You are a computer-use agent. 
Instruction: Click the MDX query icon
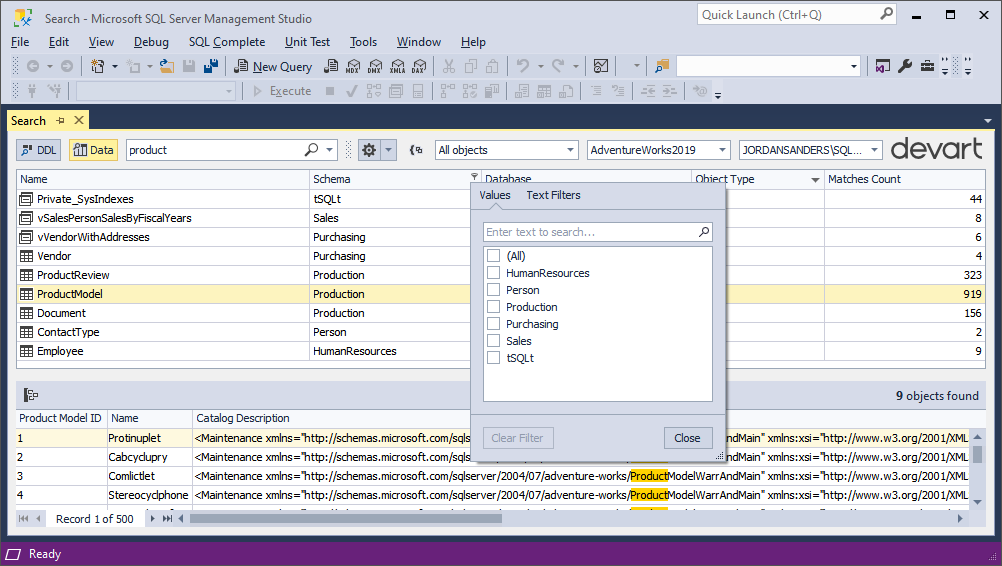coord(353,66)
